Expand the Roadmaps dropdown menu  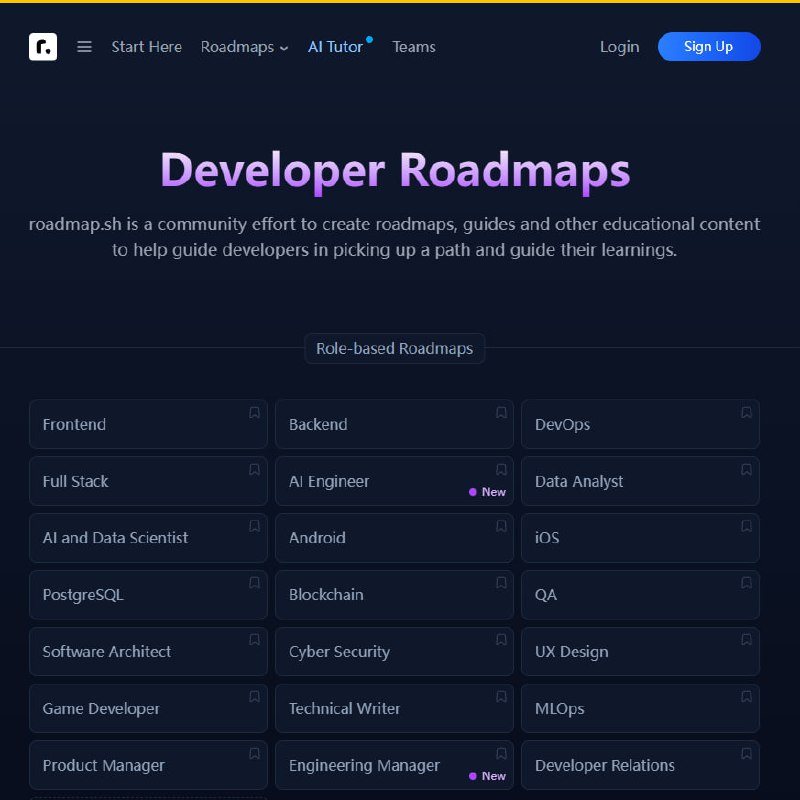coord(243,46)
